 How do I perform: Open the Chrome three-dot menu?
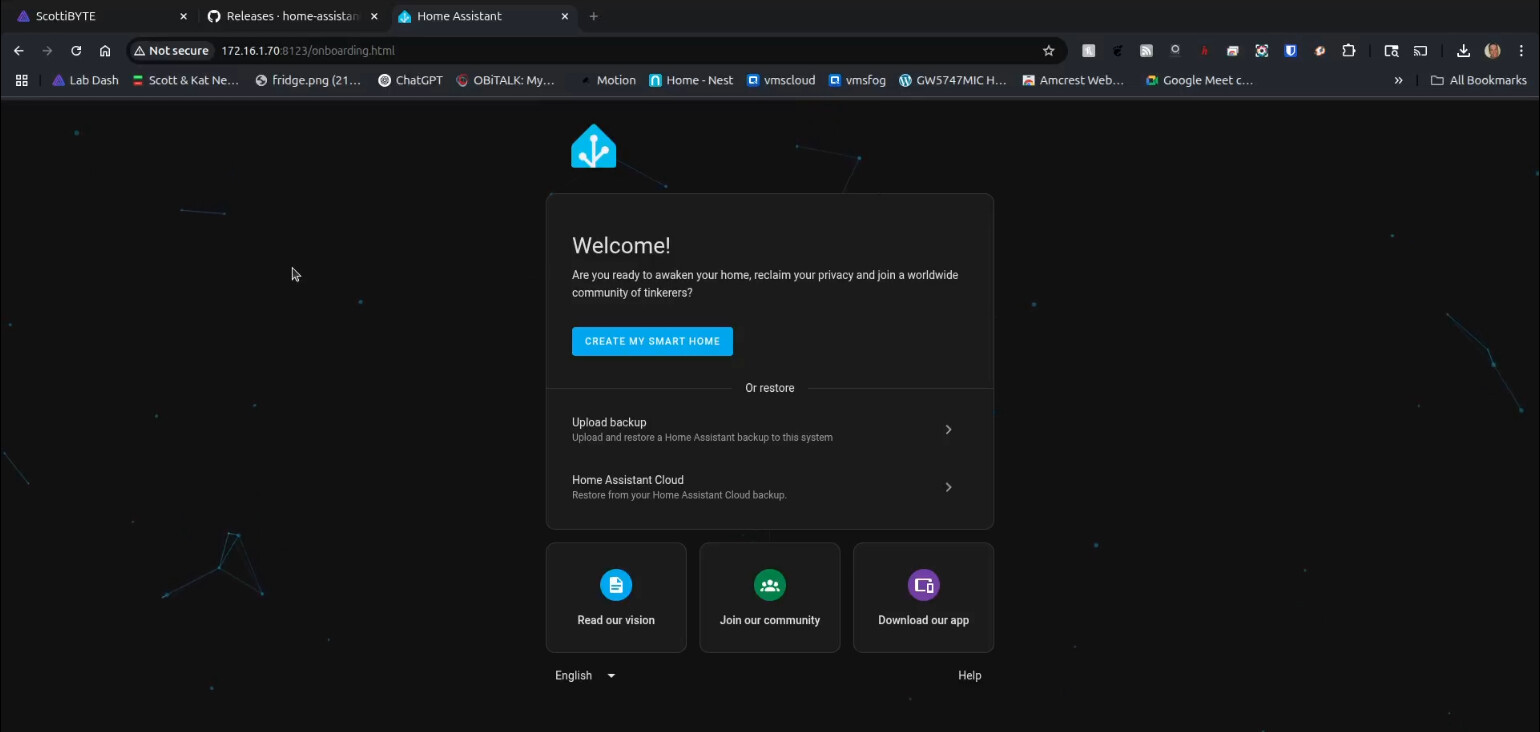1521,51
